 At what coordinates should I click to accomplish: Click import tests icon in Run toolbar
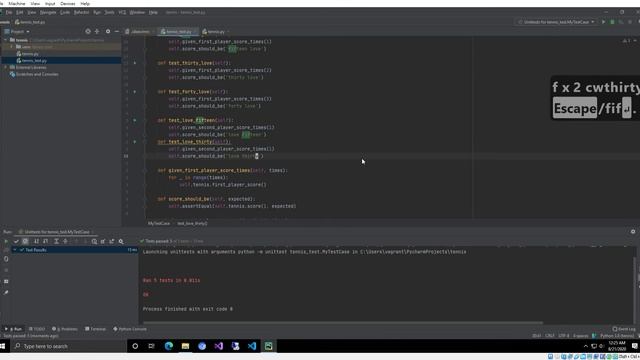[103, 241]
